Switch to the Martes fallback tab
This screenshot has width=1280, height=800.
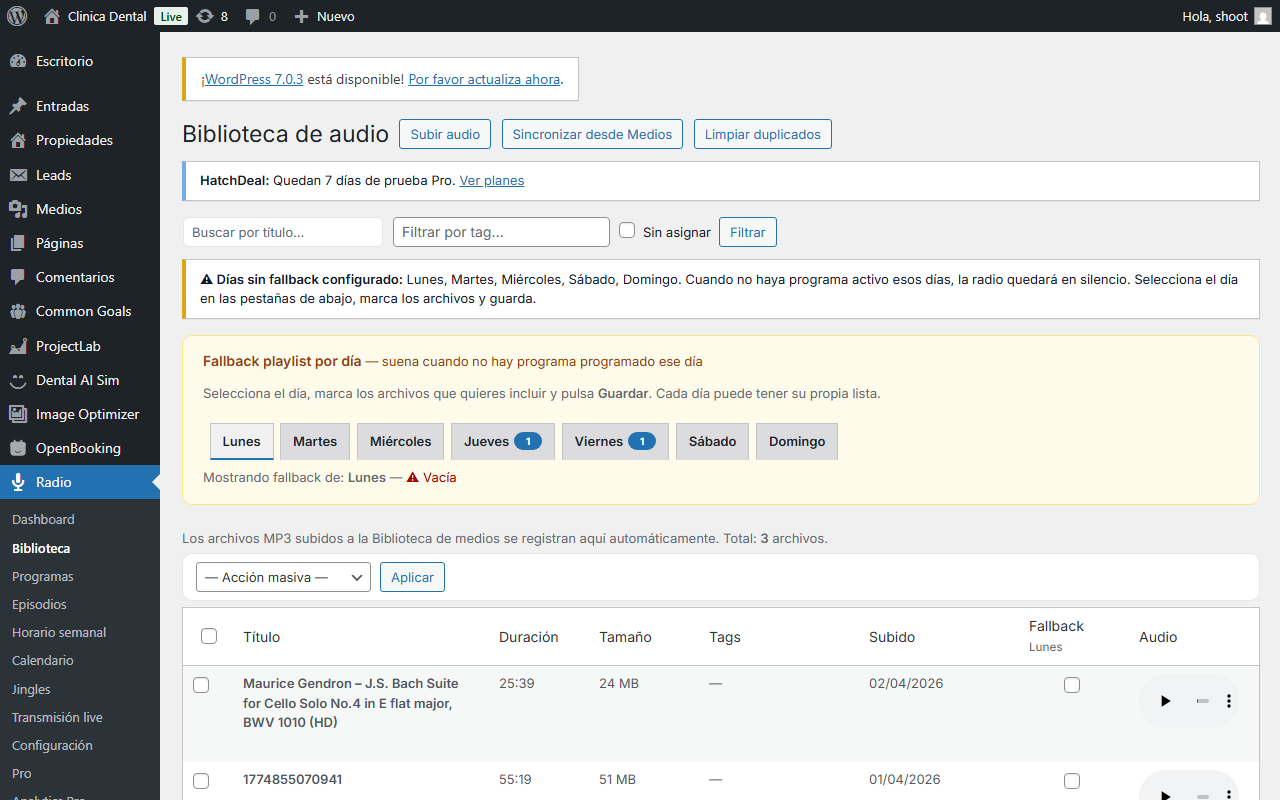pos(315,441)
